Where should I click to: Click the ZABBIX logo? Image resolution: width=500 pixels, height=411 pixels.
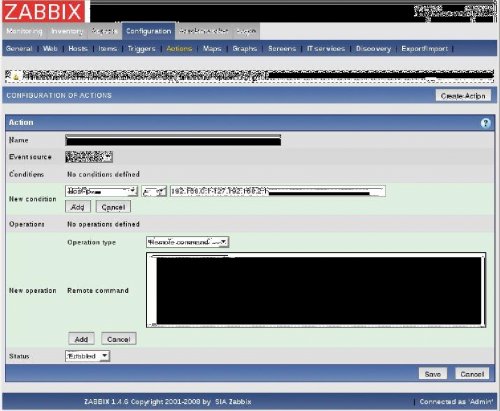[x=44, y=11]
